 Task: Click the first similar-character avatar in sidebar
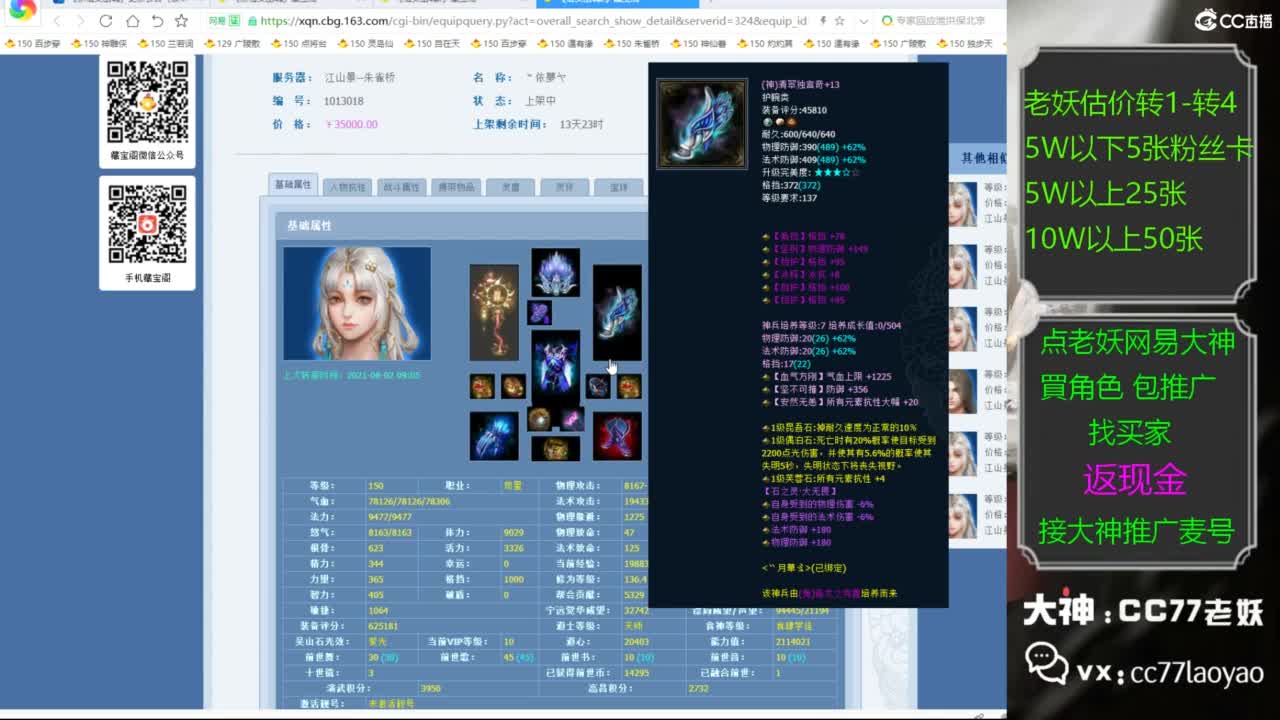[x=962, y=203]
